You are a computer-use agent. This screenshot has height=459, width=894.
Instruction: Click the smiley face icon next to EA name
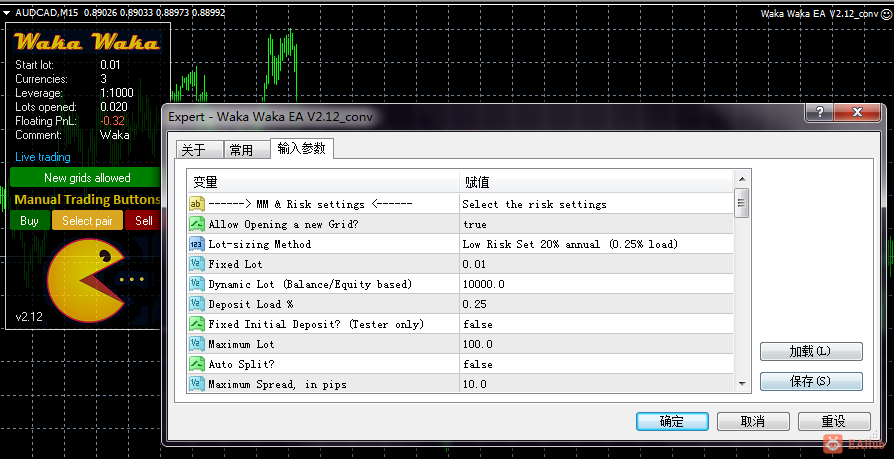pyautogui.click(x=885, y=14)
